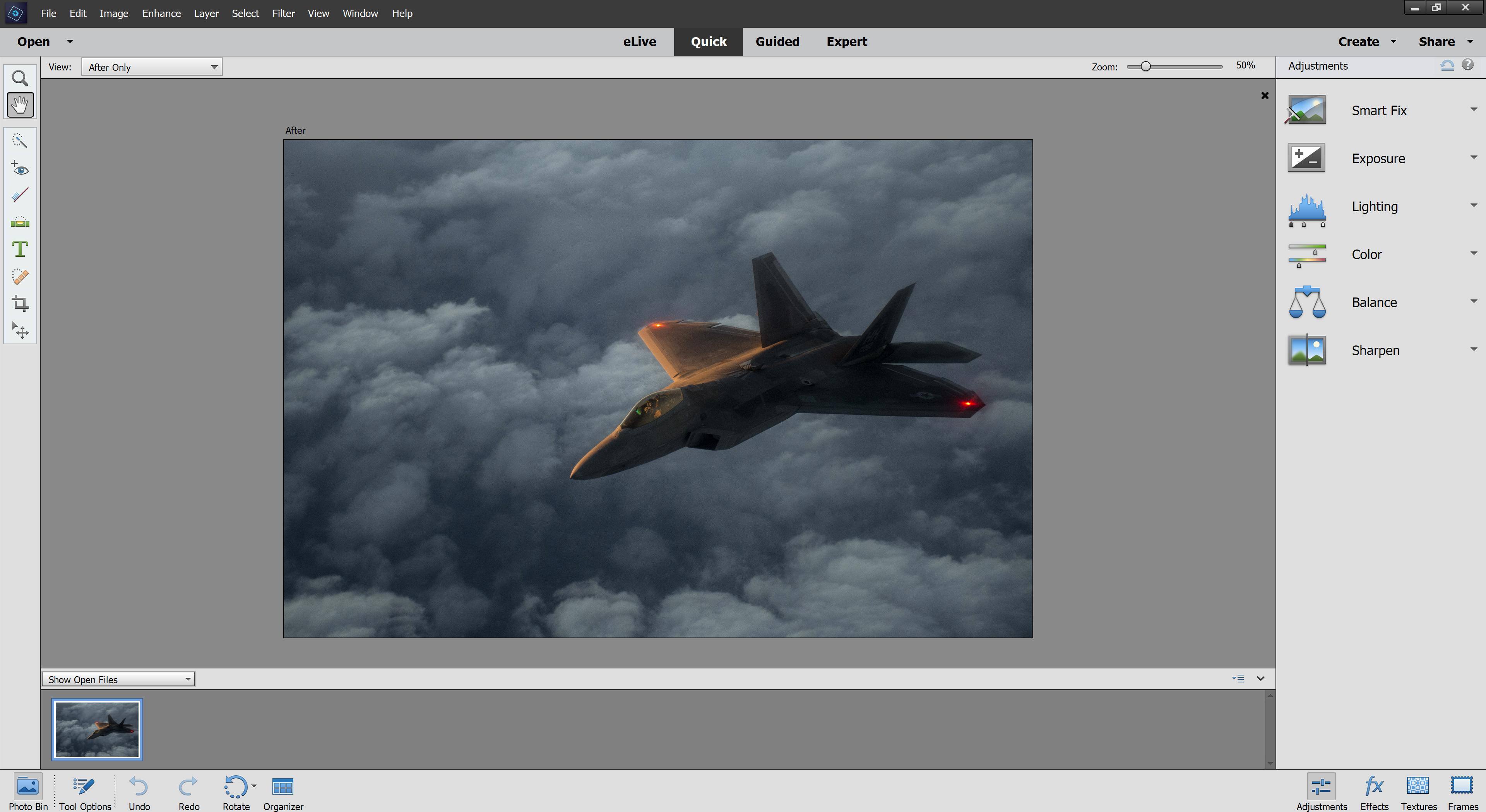
Task: Adjust the Zoom slider handle
Action: coord(1145,66)
